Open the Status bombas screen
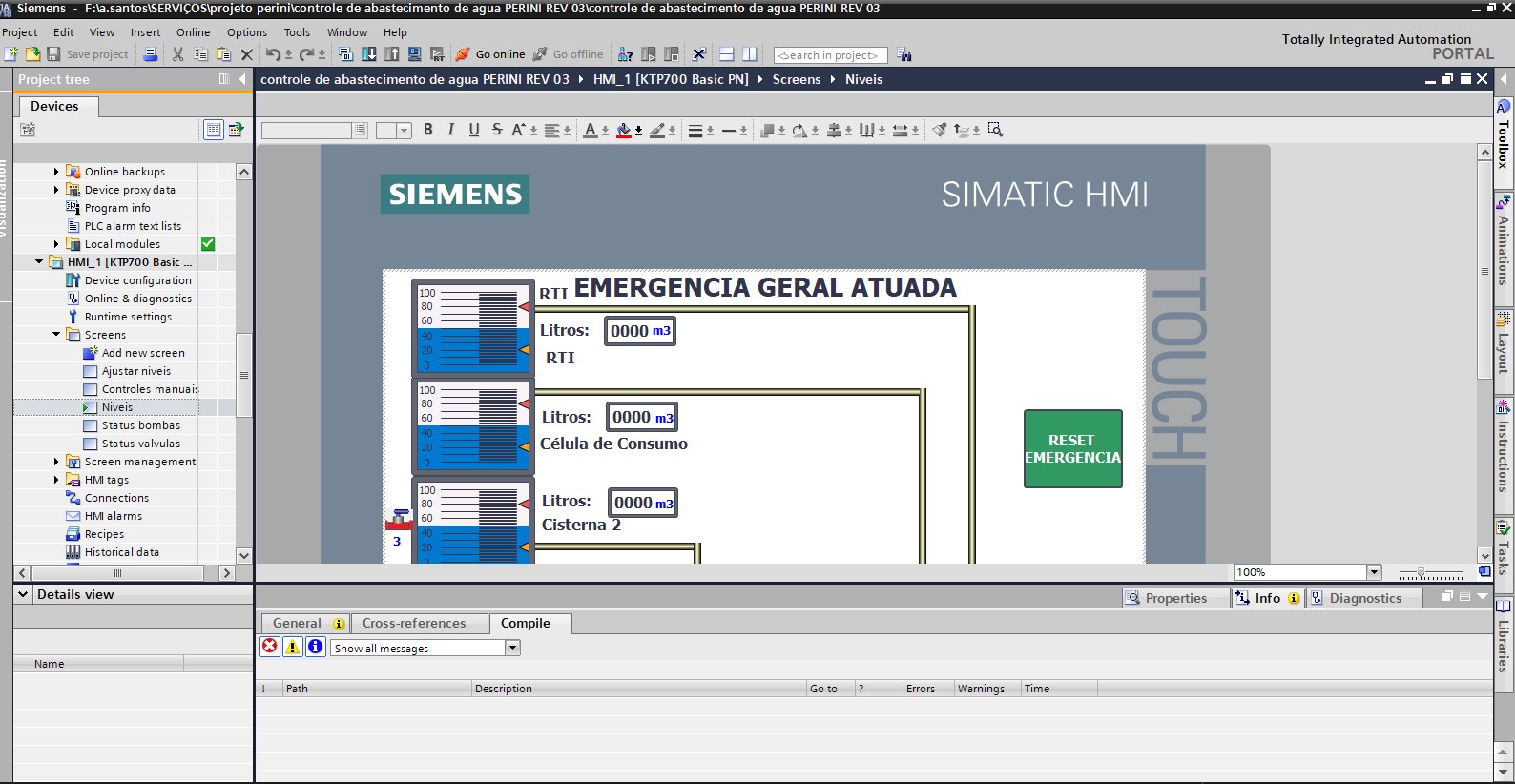1515x784 pixels. tap(140, 425)
